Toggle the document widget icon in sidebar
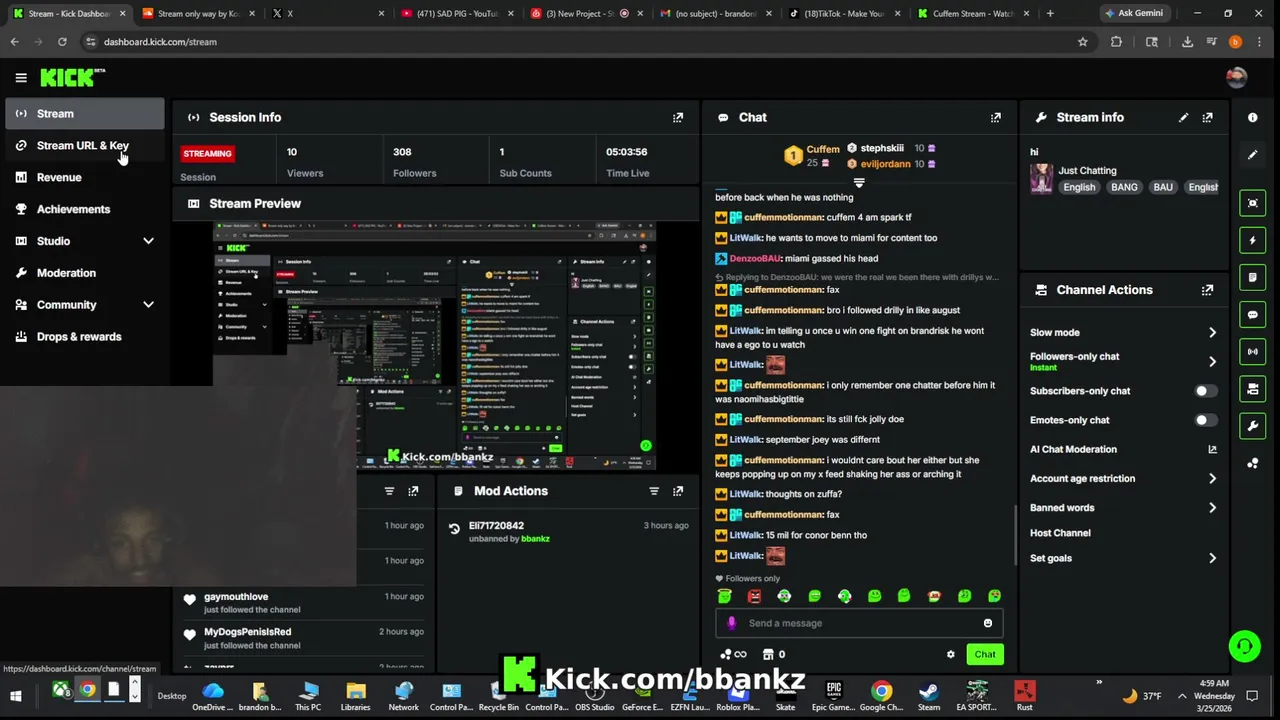The height and width of the screenshot is (720, 1280). pos(1253,277)
